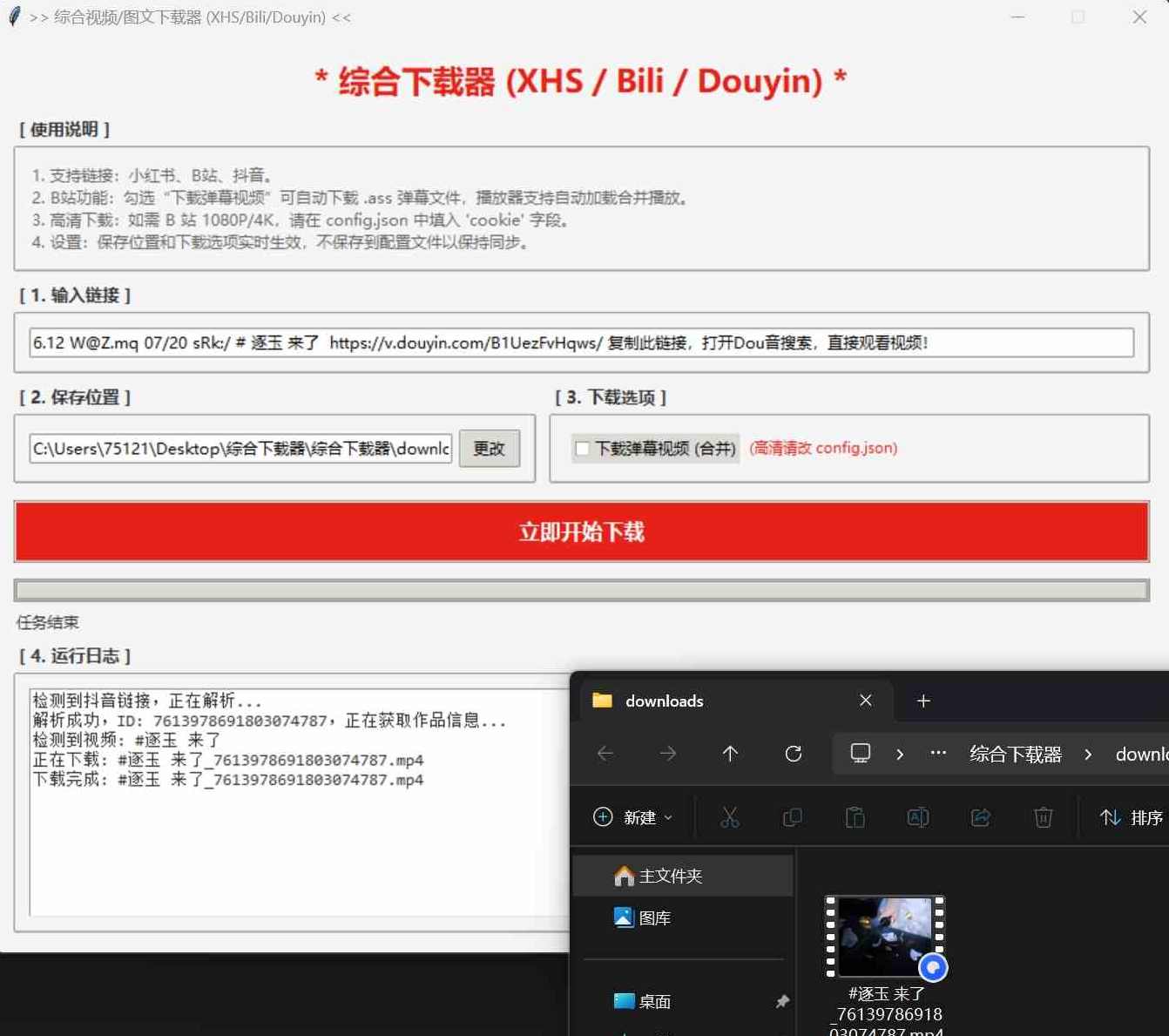Click the Rename icon in the Explorer toolbar
The image size is (1169, 1036).
pos(917,817)
